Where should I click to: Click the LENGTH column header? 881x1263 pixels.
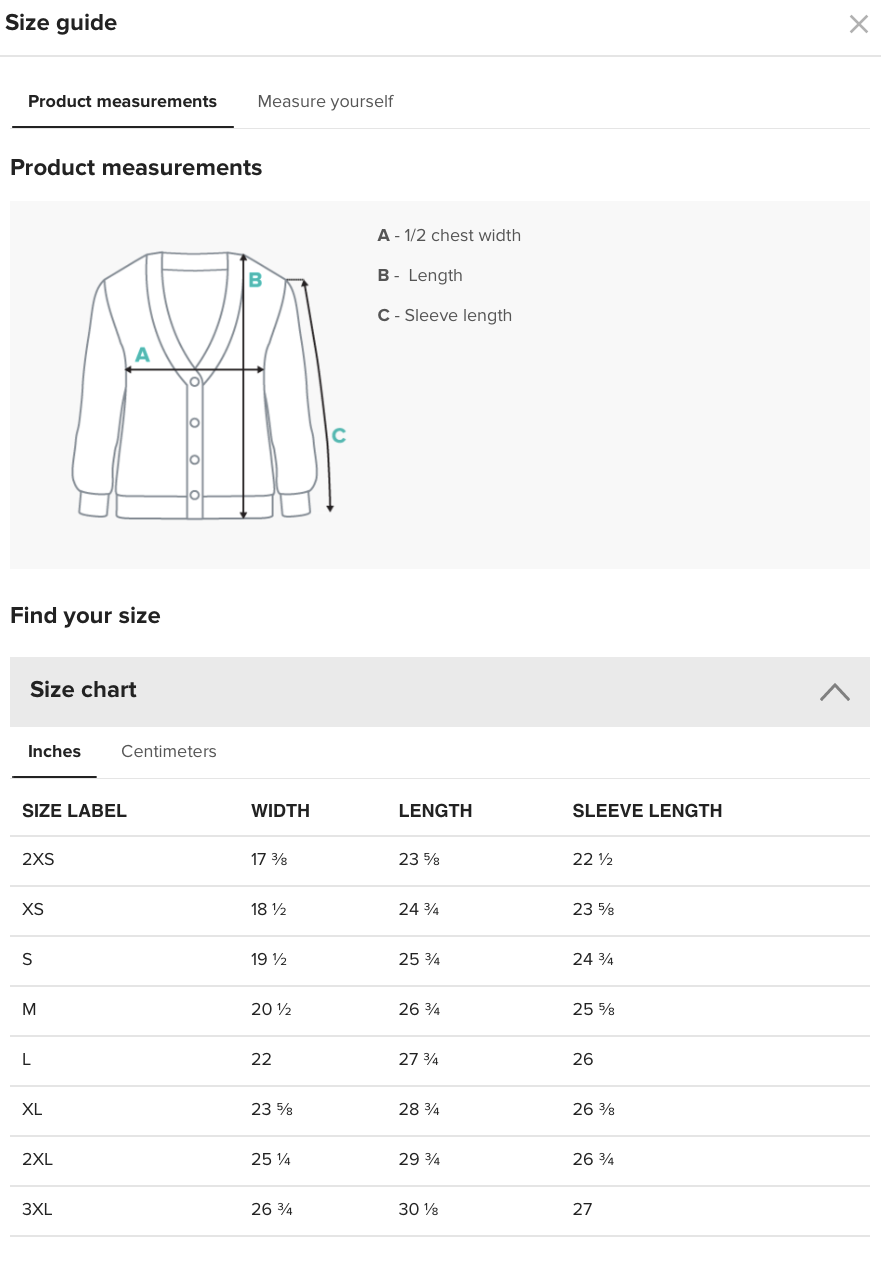435,811
